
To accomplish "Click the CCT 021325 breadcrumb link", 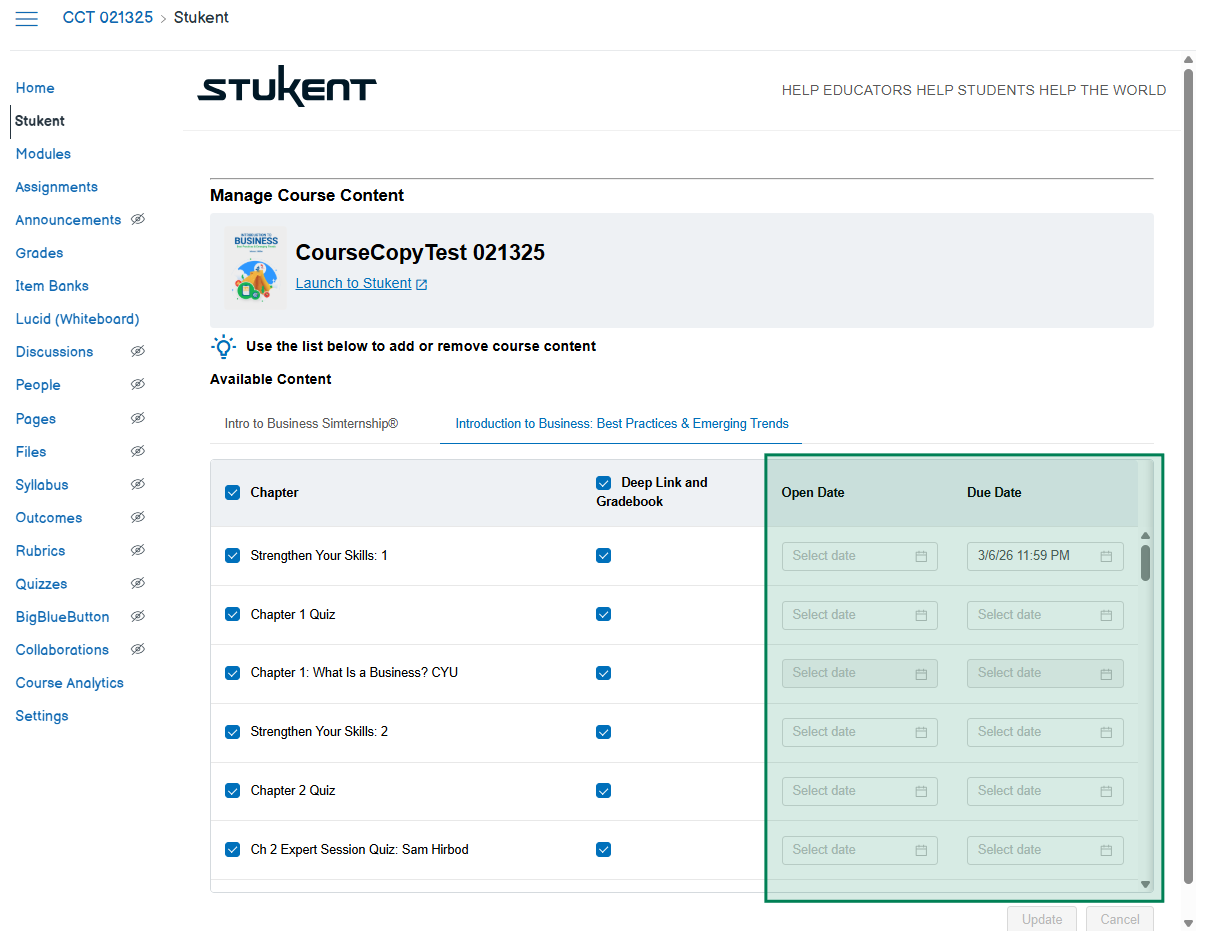I will [x=107, y=17].
